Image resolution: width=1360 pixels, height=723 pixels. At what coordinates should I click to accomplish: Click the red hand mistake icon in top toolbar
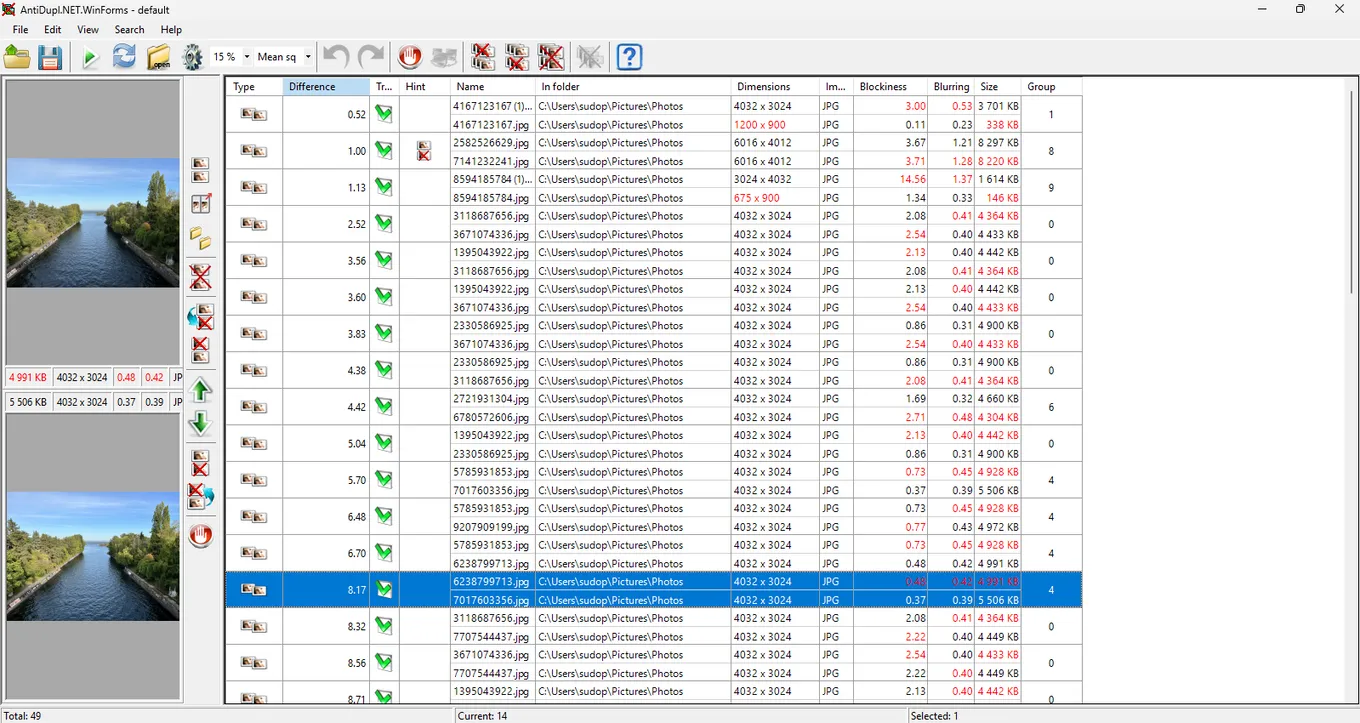coord(409,58)
